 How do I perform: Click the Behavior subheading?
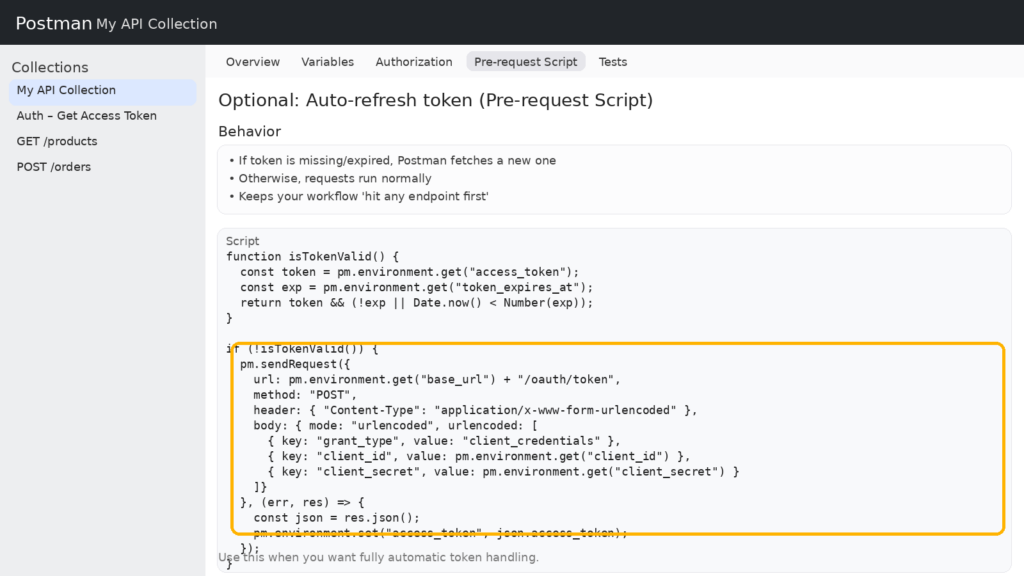tap(249, 132)
